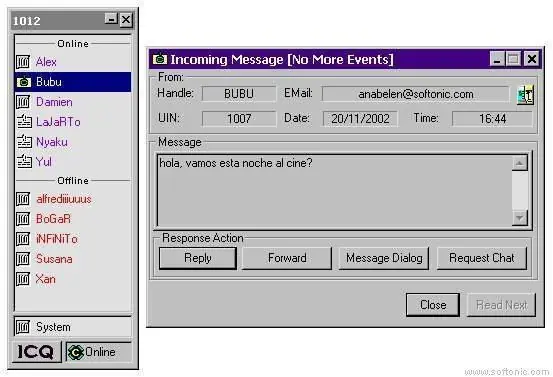Close the 1012 contact list window
This screenshot has height=377, width=553.
(126, 19)
